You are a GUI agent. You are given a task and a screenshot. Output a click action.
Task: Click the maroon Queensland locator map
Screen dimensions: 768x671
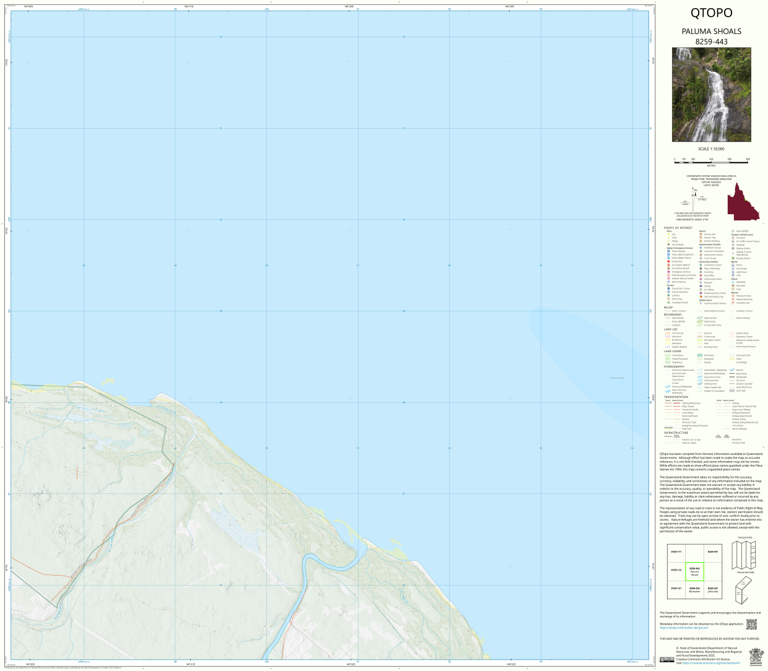click(743, 202)
